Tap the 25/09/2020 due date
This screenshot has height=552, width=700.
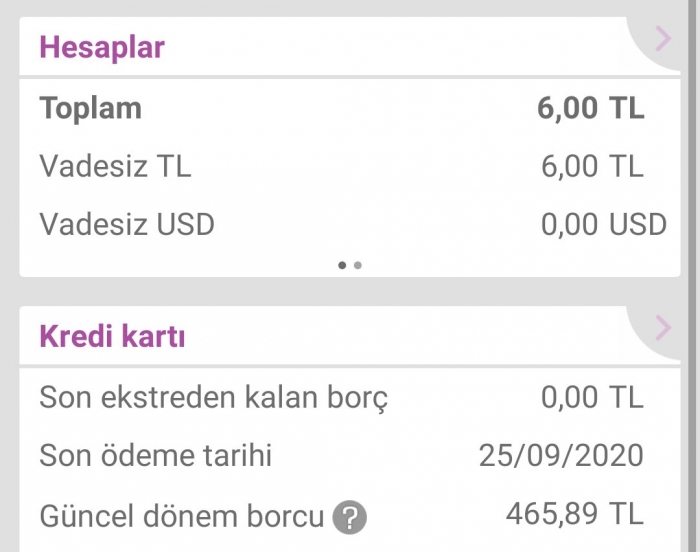(561, 456)
